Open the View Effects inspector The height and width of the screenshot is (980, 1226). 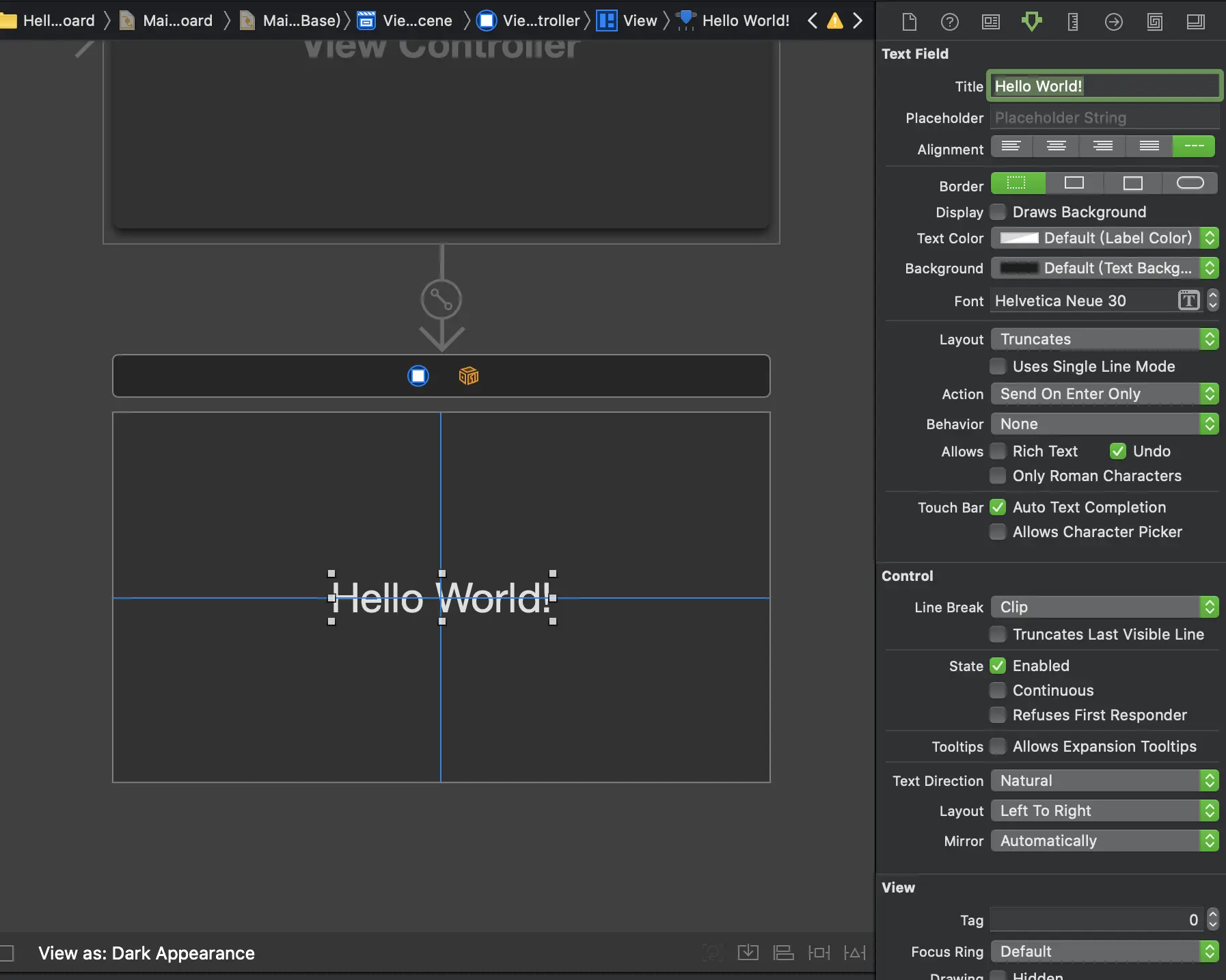1196,22
